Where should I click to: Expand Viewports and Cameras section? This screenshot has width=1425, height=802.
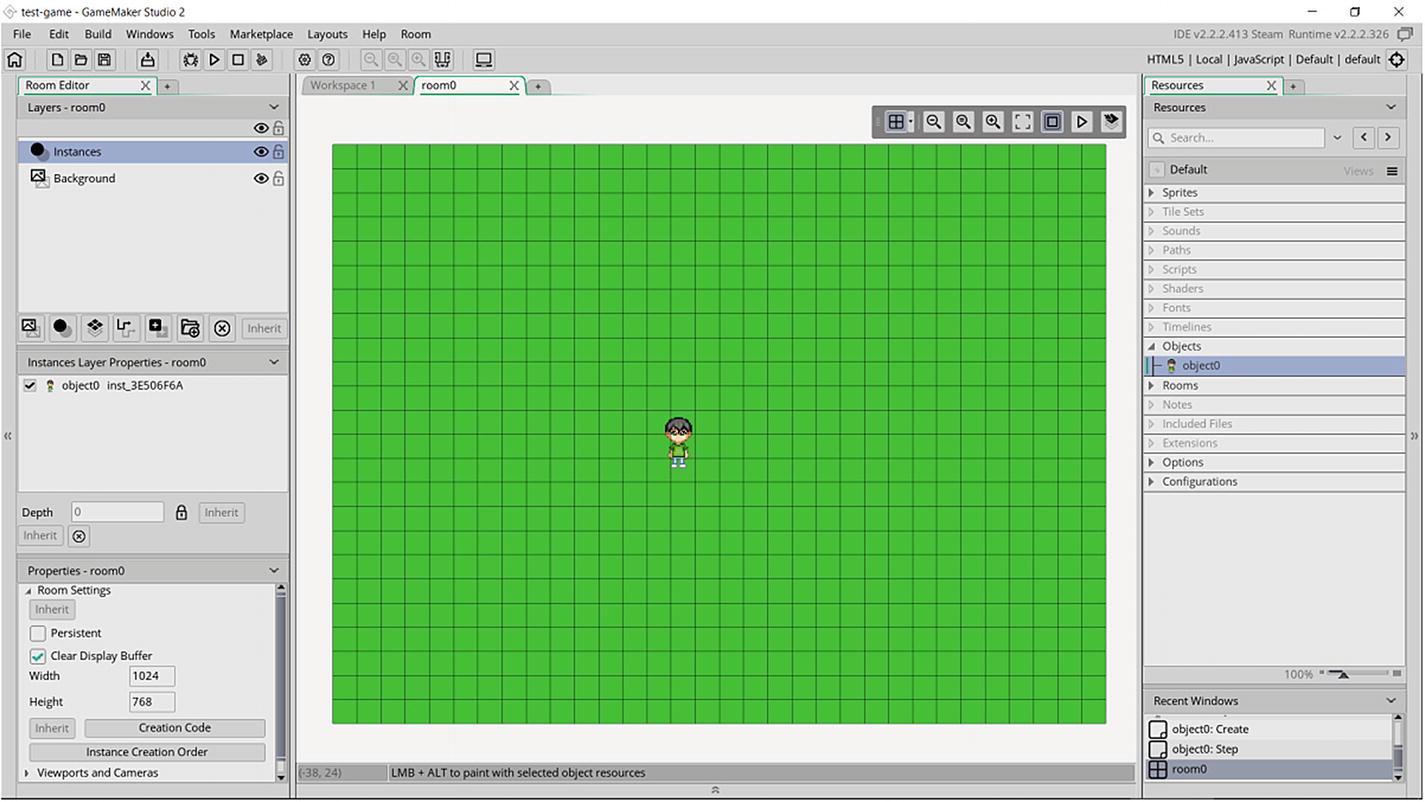28,773
